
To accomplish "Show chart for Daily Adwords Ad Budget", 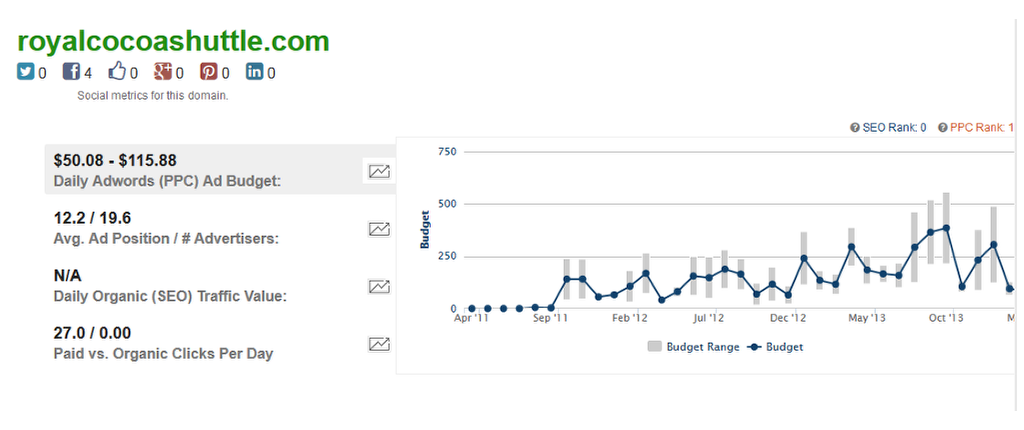I will point(379,171).
